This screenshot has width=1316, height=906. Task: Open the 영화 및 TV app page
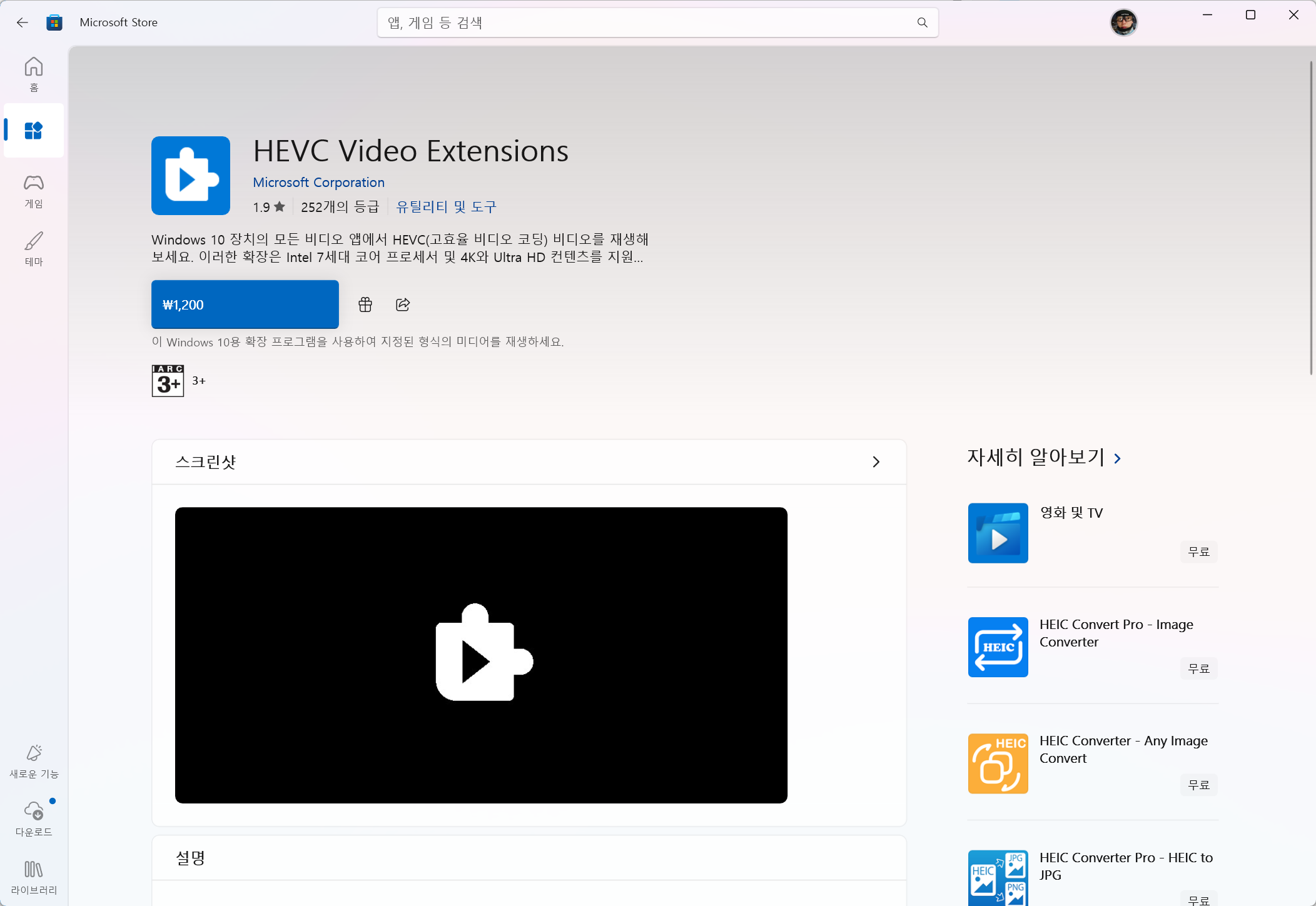(x=1071, y=513)
